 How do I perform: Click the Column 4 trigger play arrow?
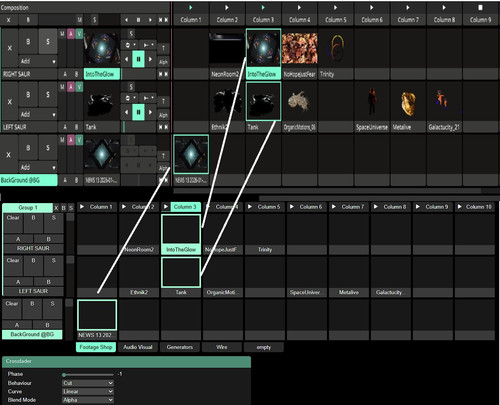[299, 8]
